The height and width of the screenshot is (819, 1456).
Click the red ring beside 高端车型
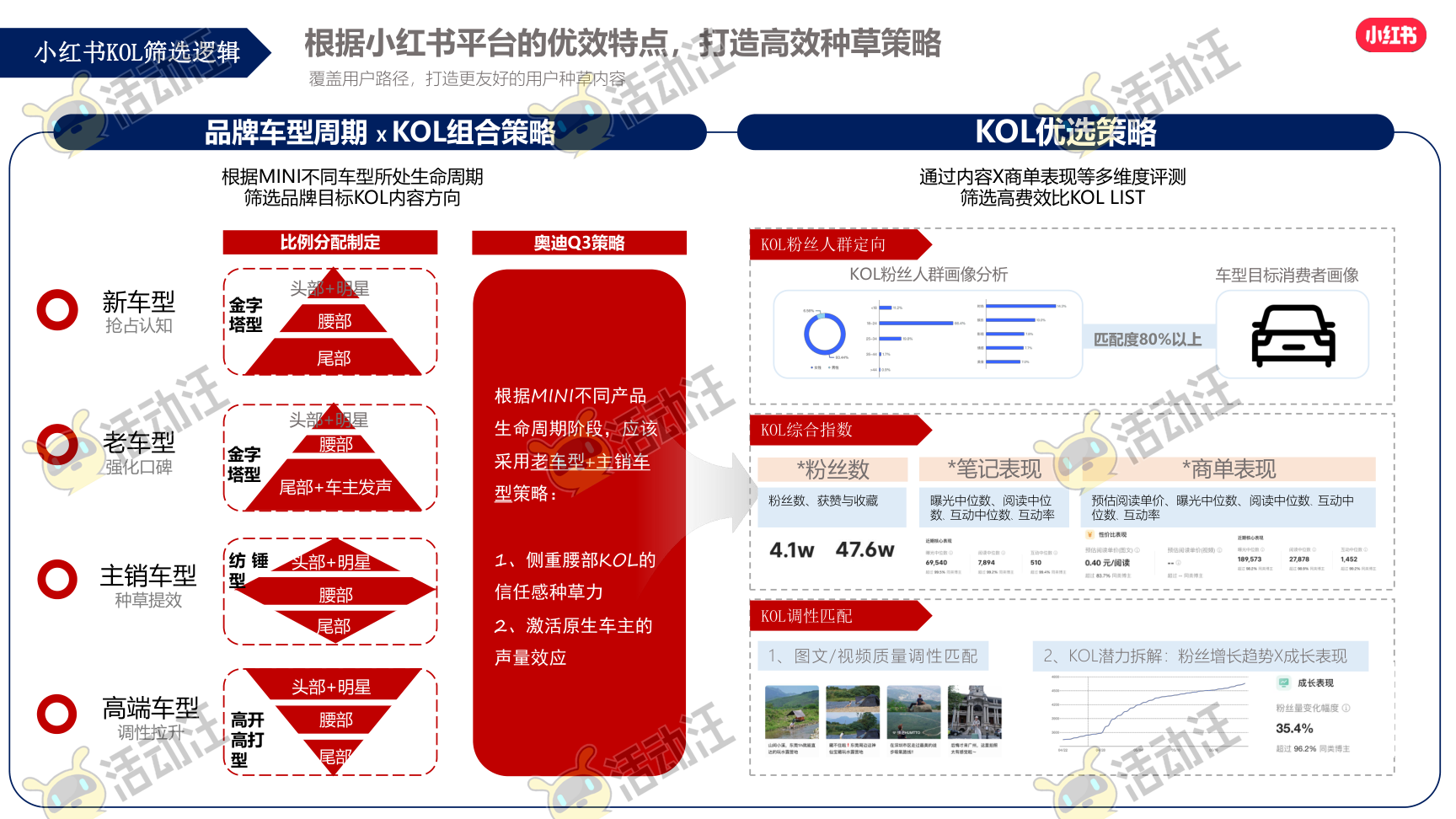[x=57, y=714]
